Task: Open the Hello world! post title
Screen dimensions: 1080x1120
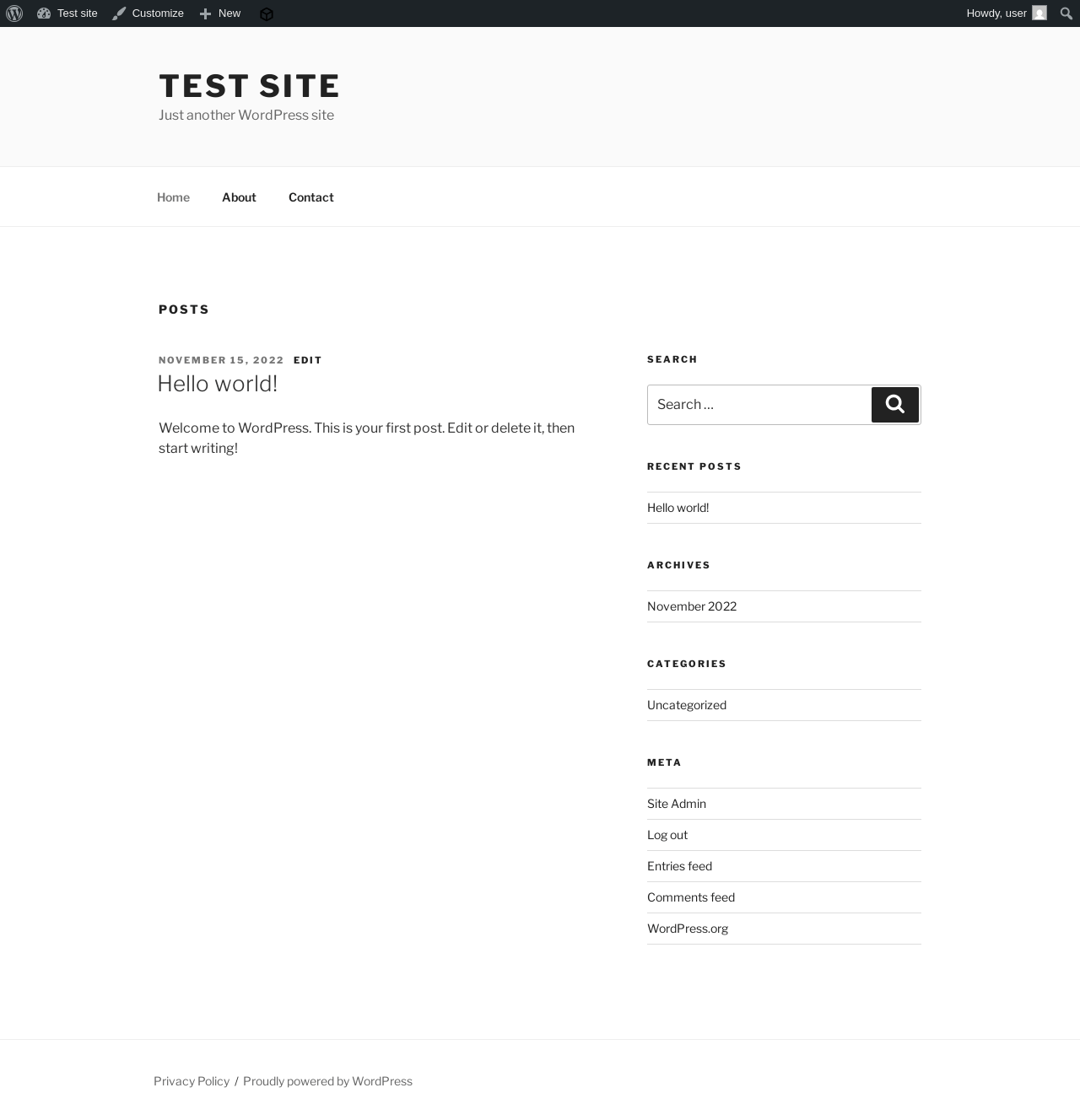Action: [218, 383]
